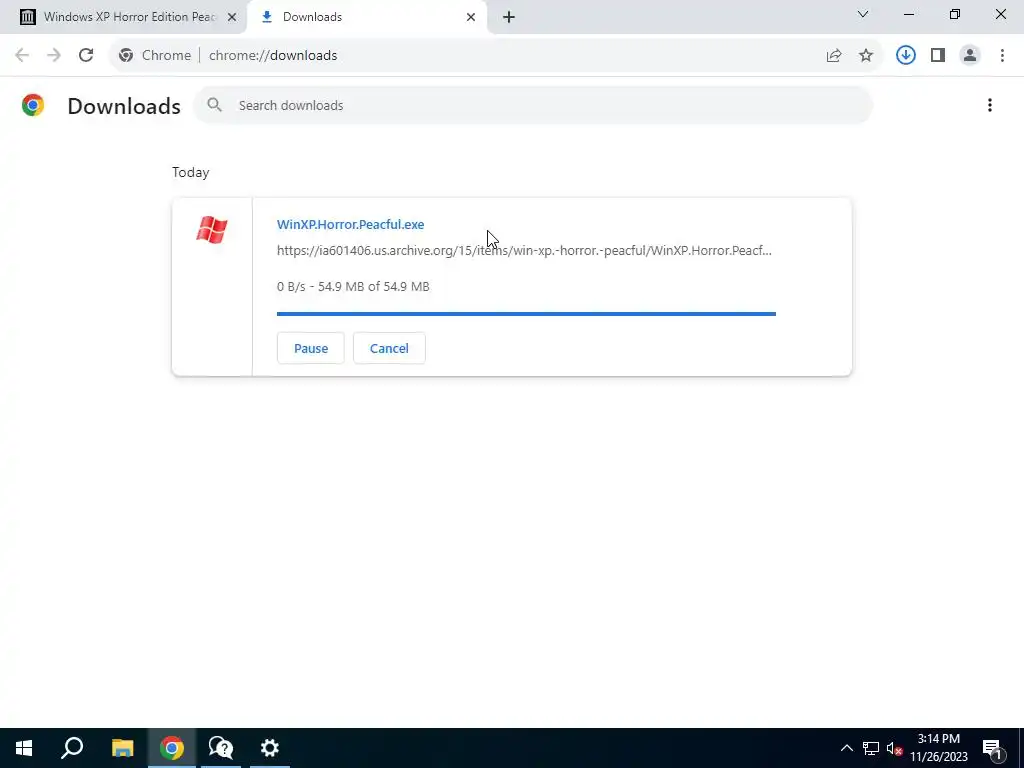
Task: Click the search magnifier in downloads
Action: click(214, 105)
